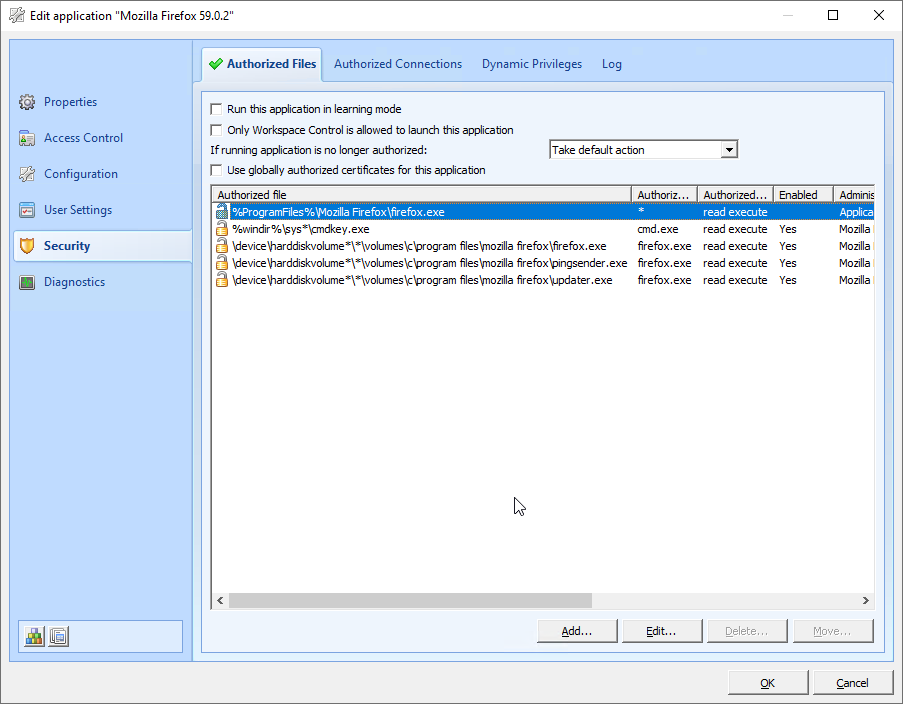Toggle Use globally authorized certificates checkbox

click(216, 170)
